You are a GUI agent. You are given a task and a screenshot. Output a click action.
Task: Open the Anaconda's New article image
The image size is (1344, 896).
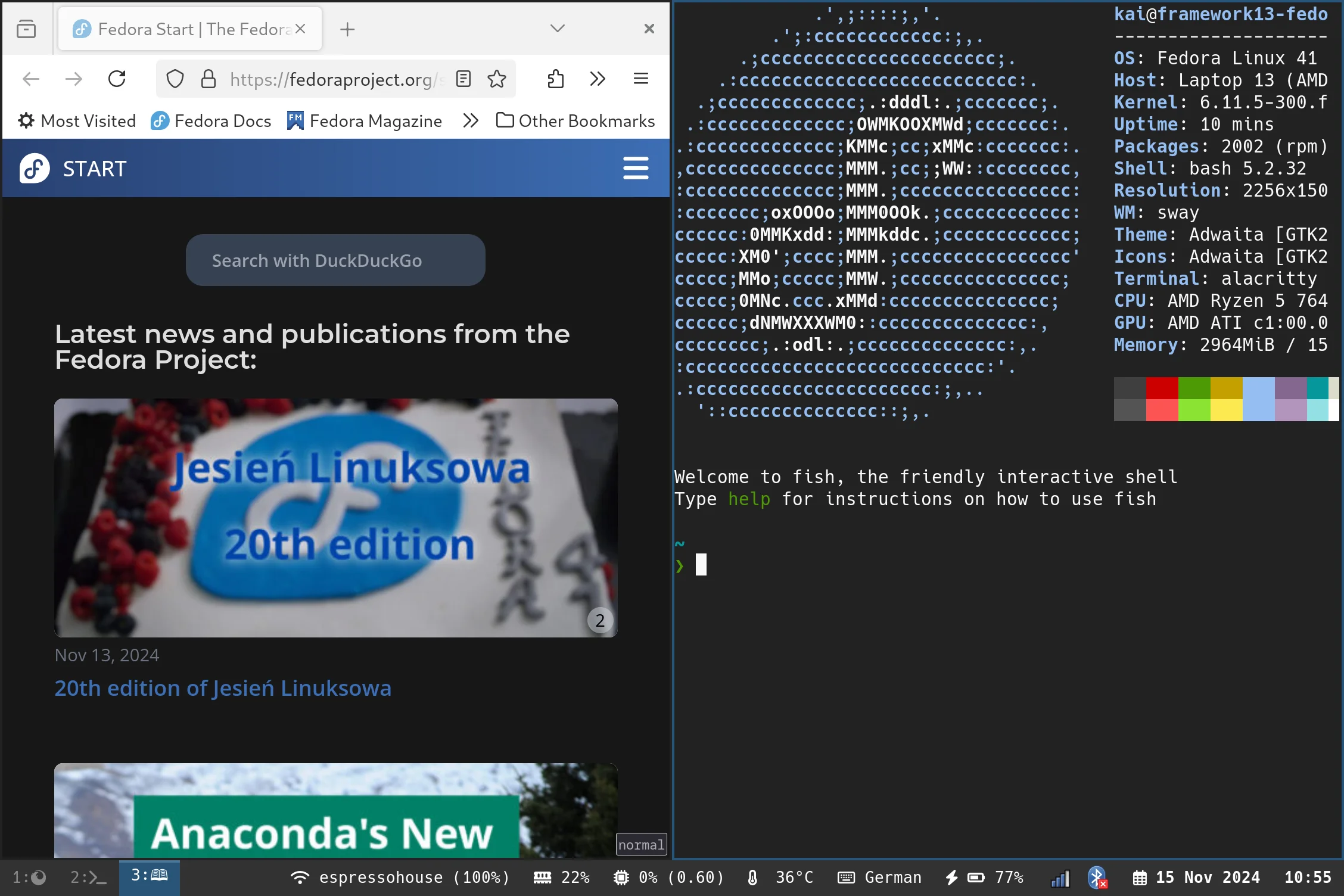(336, 811)
